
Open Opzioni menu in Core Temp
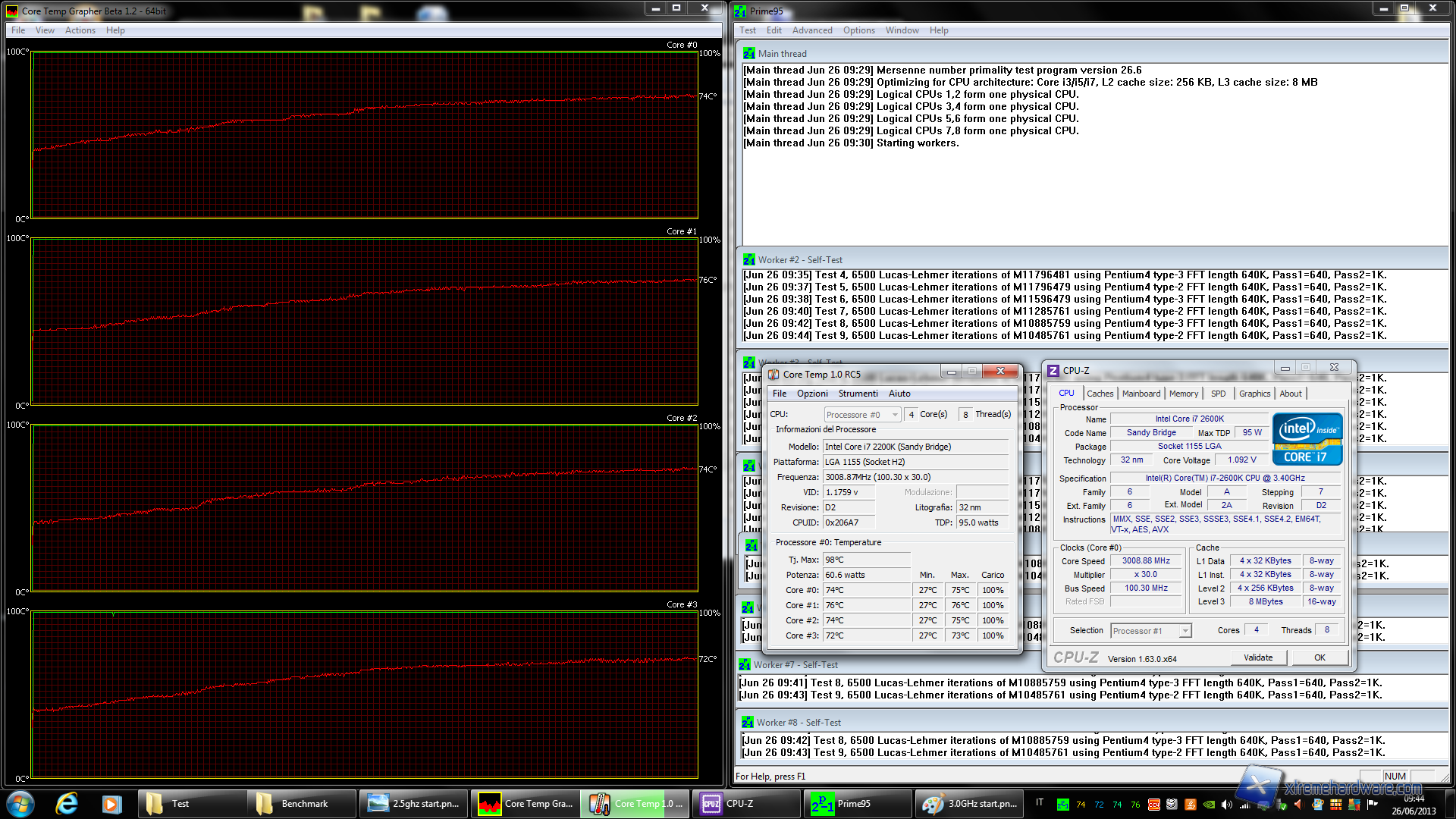click(811, 394)
